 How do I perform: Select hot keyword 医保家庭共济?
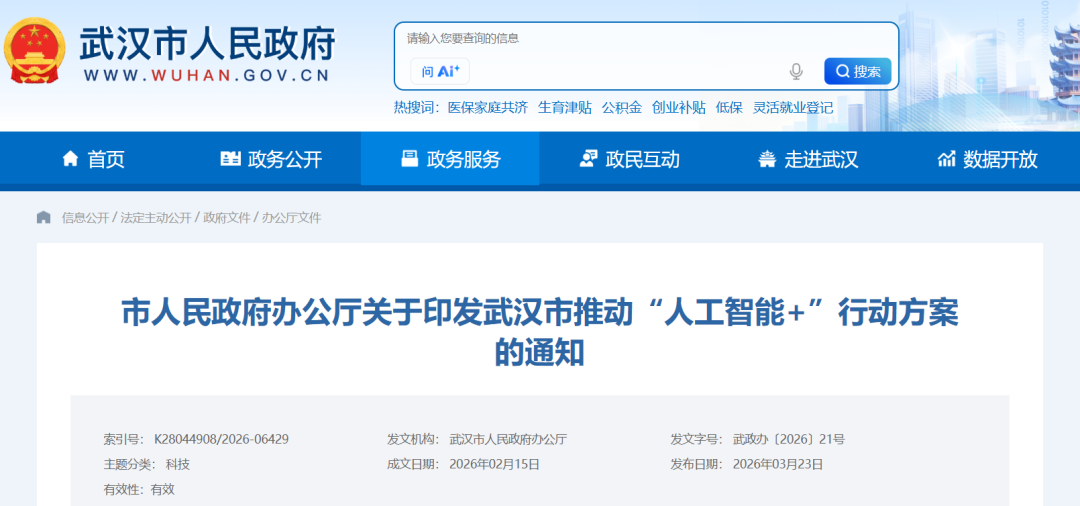pos(487,108)
